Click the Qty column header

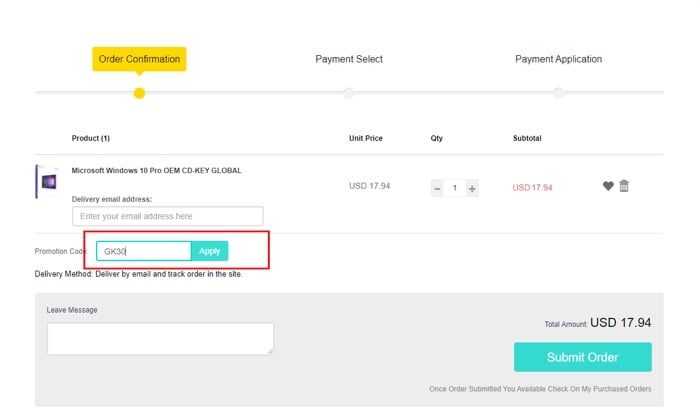click(x=437, y=138)
